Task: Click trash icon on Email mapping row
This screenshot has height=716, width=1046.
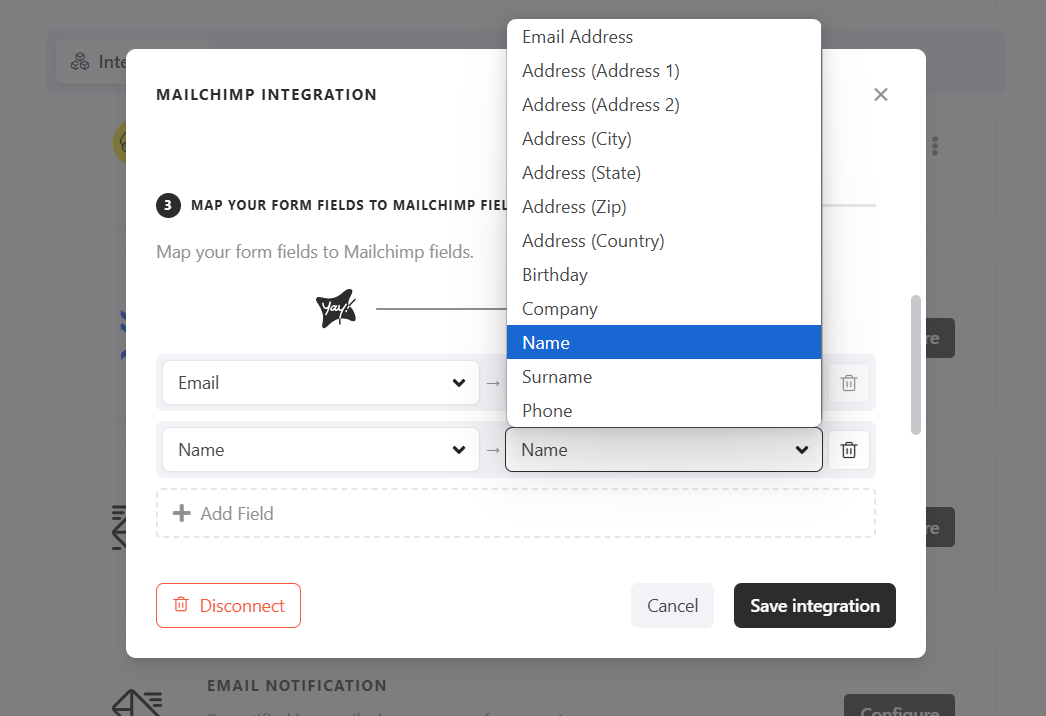Action: click(x=848, y=383)
